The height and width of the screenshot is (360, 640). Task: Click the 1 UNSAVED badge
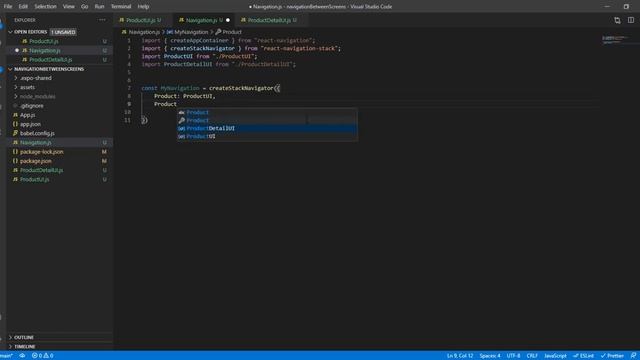coord(63,32)
